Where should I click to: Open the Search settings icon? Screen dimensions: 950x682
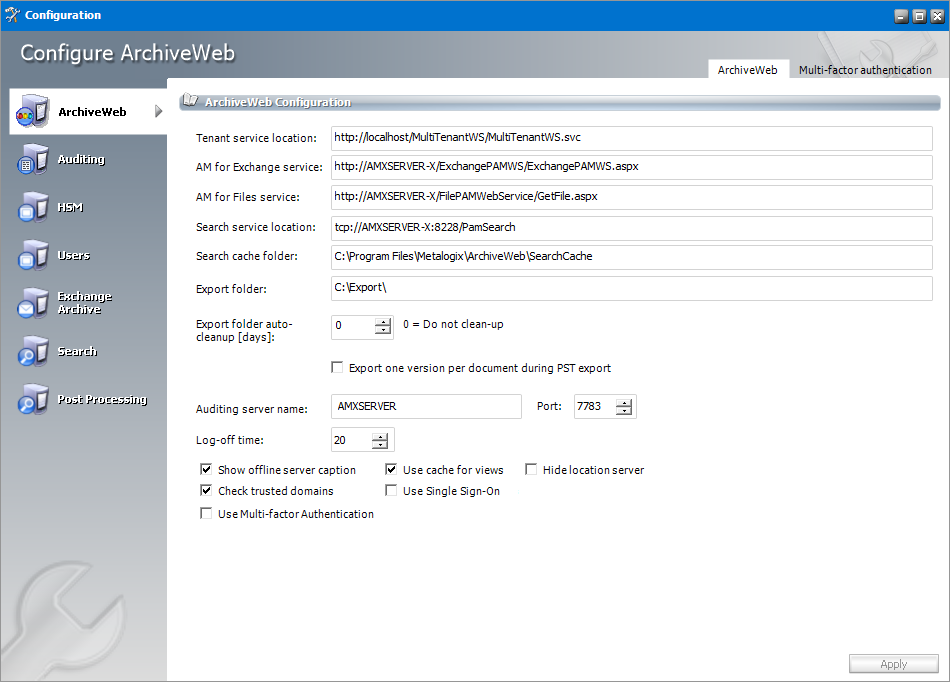[32, 352]
